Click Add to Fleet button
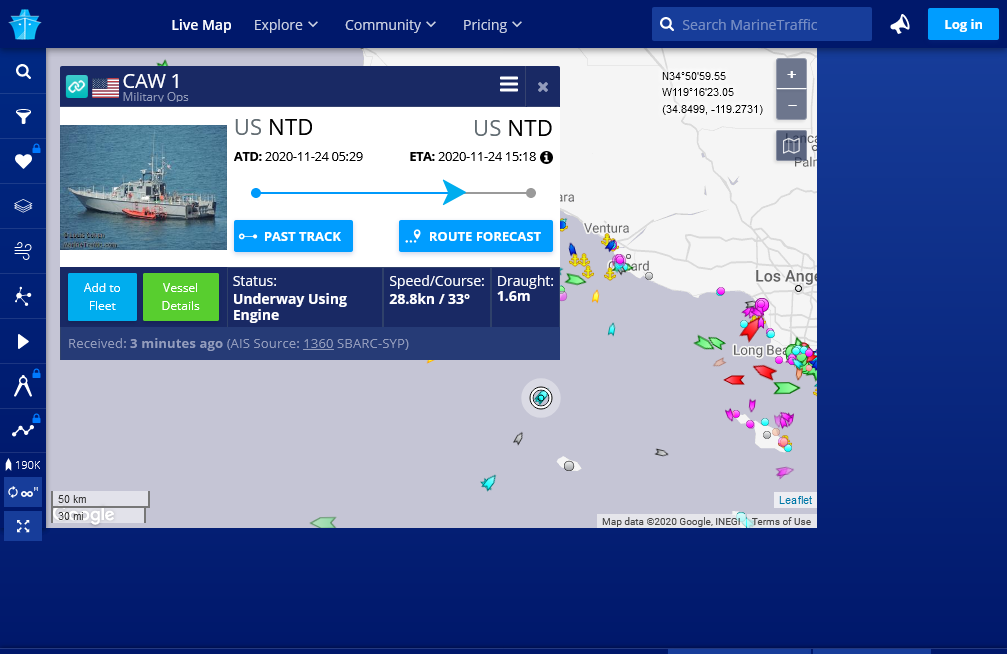Image resolution: width=1007 pixels, height=654 pixels. point(102,297)
